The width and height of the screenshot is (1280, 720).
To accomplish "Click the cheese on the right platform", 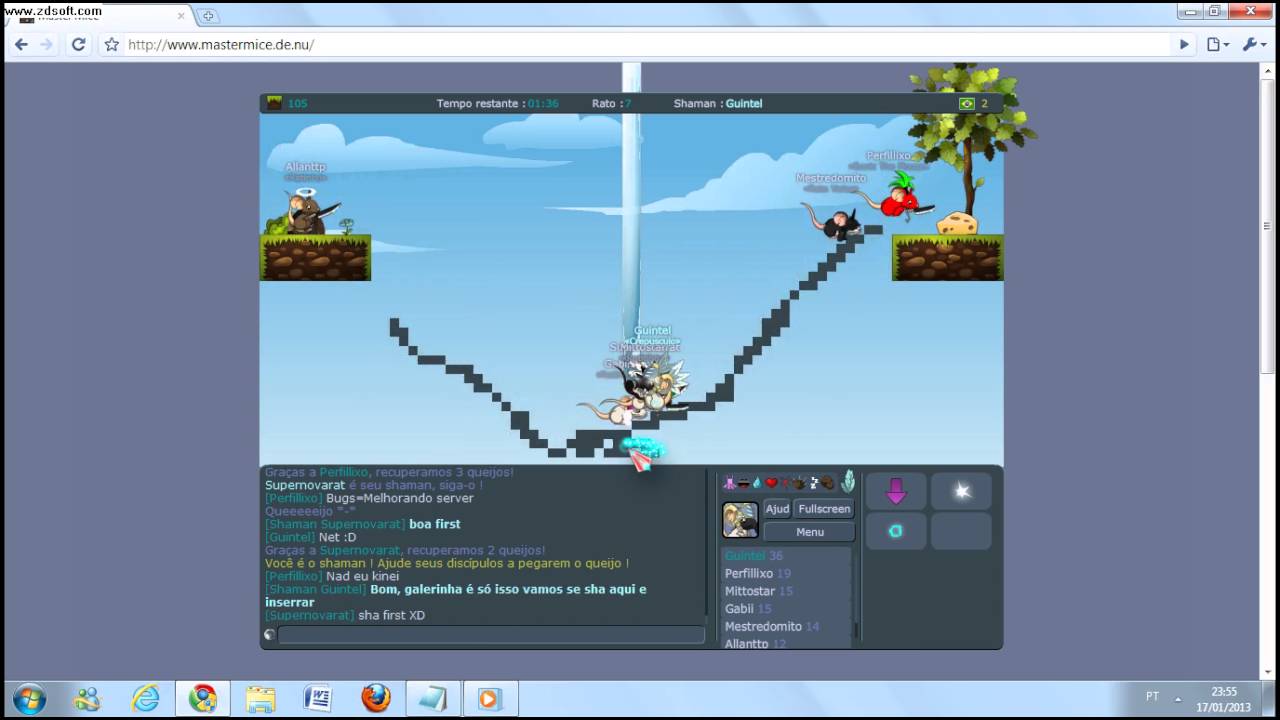I will click(956, 222).
